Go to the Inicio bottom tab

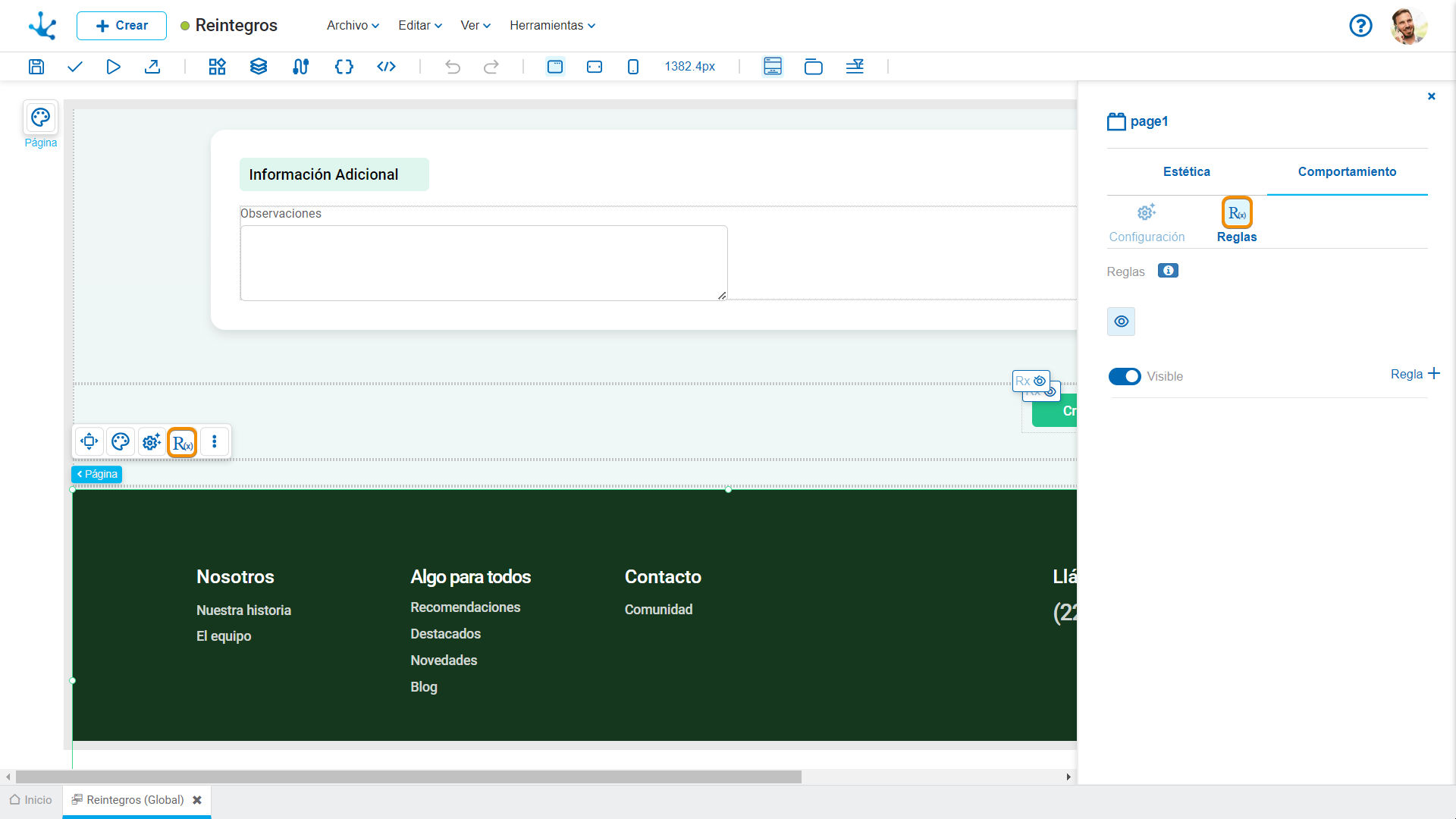31,800
